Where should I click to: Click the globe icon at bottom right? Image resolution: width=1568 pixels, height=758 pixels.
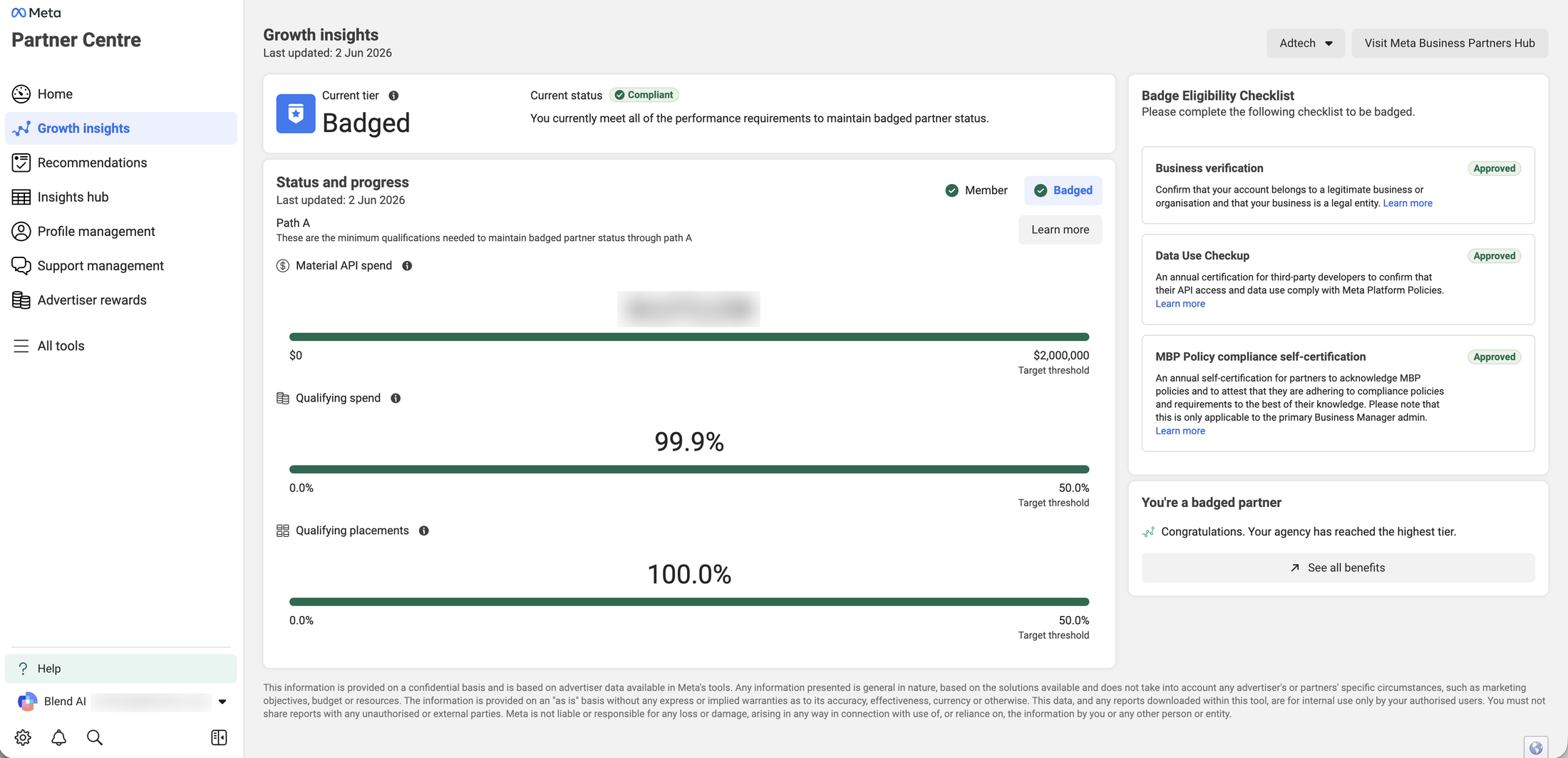[1536, 748]
